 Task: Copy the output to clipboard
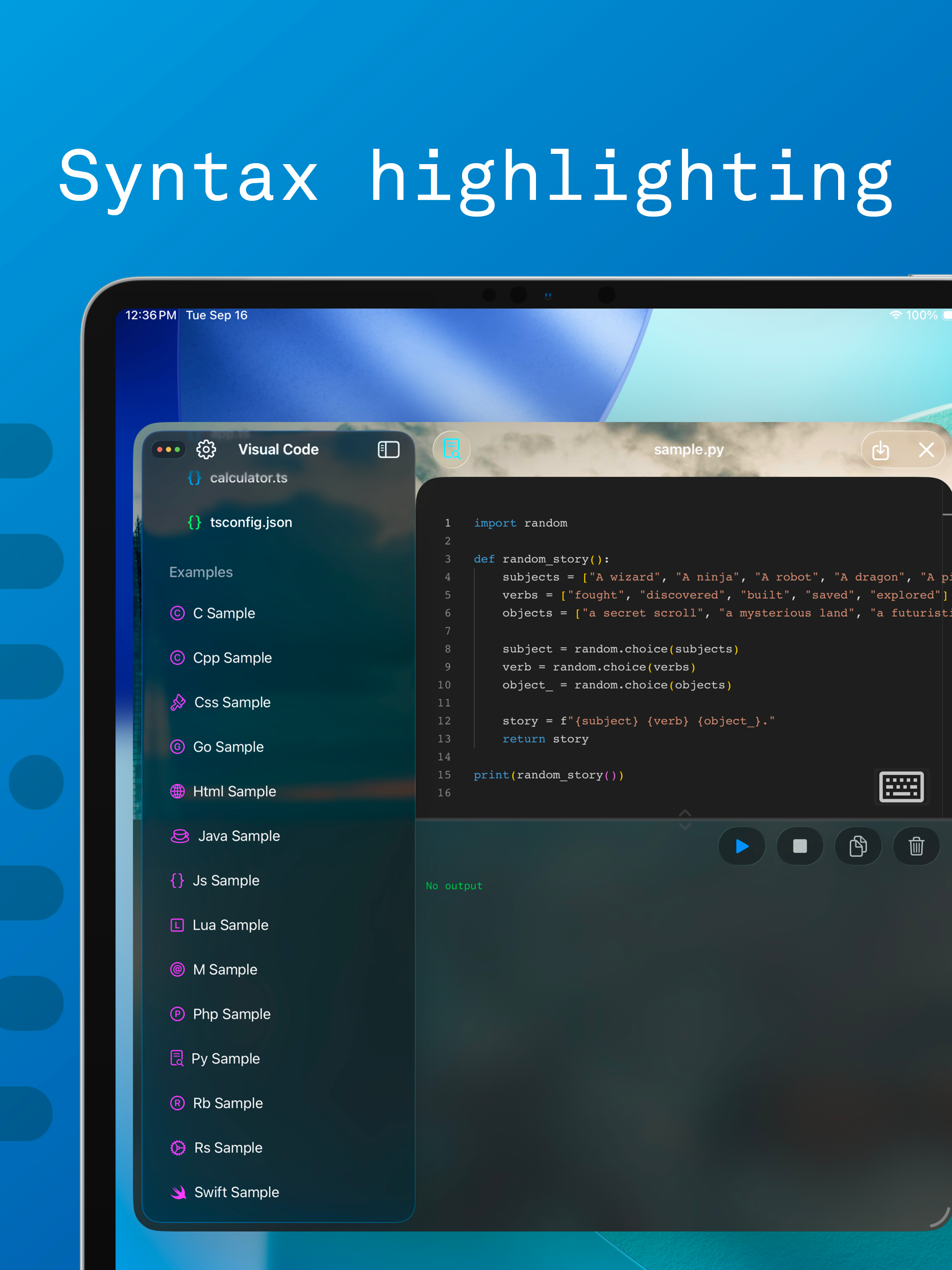tap(858, 846)
